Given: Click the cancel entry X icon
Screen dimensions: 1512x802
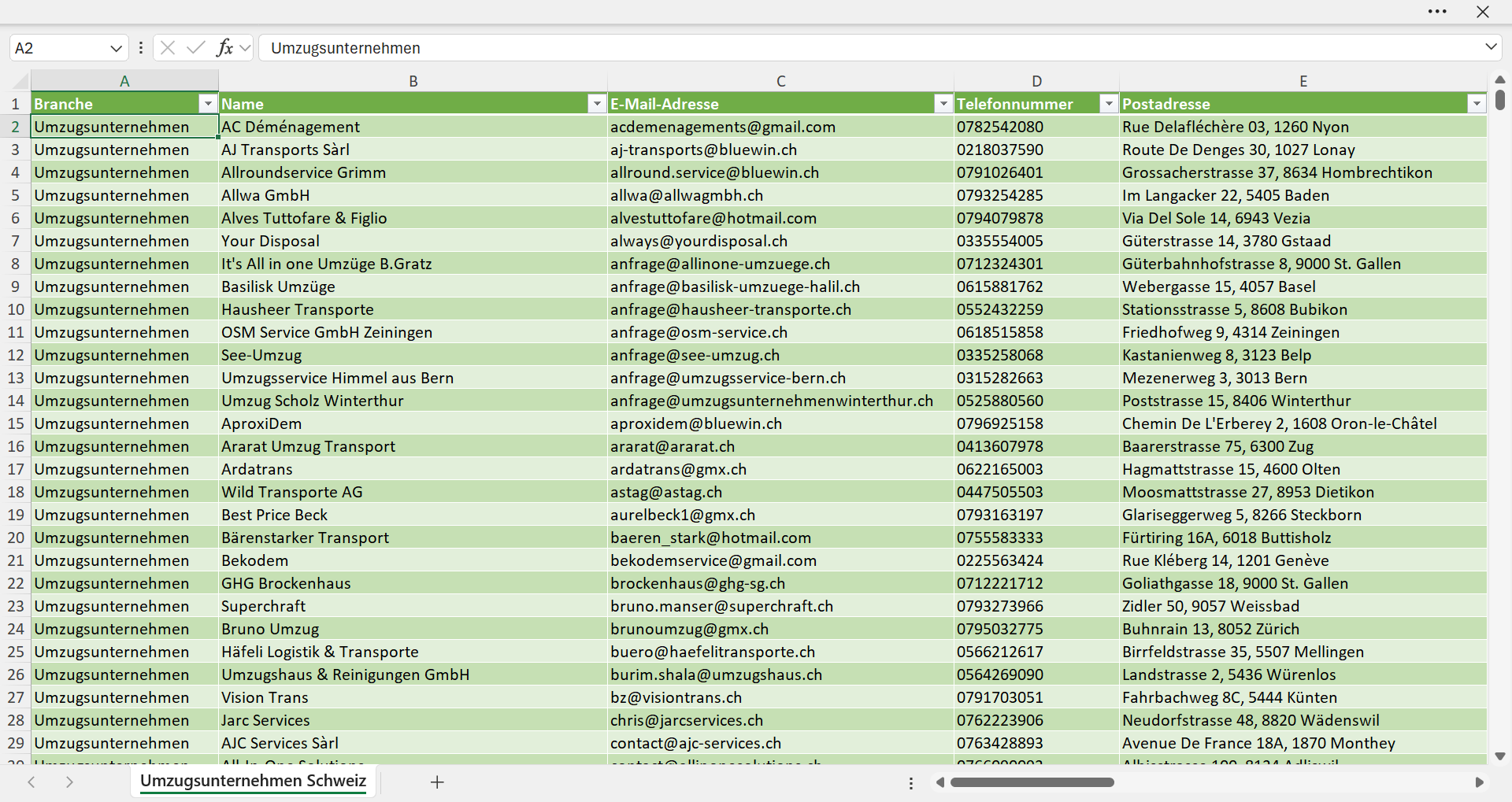Looking at the screenshot, I should pos(168,48).
